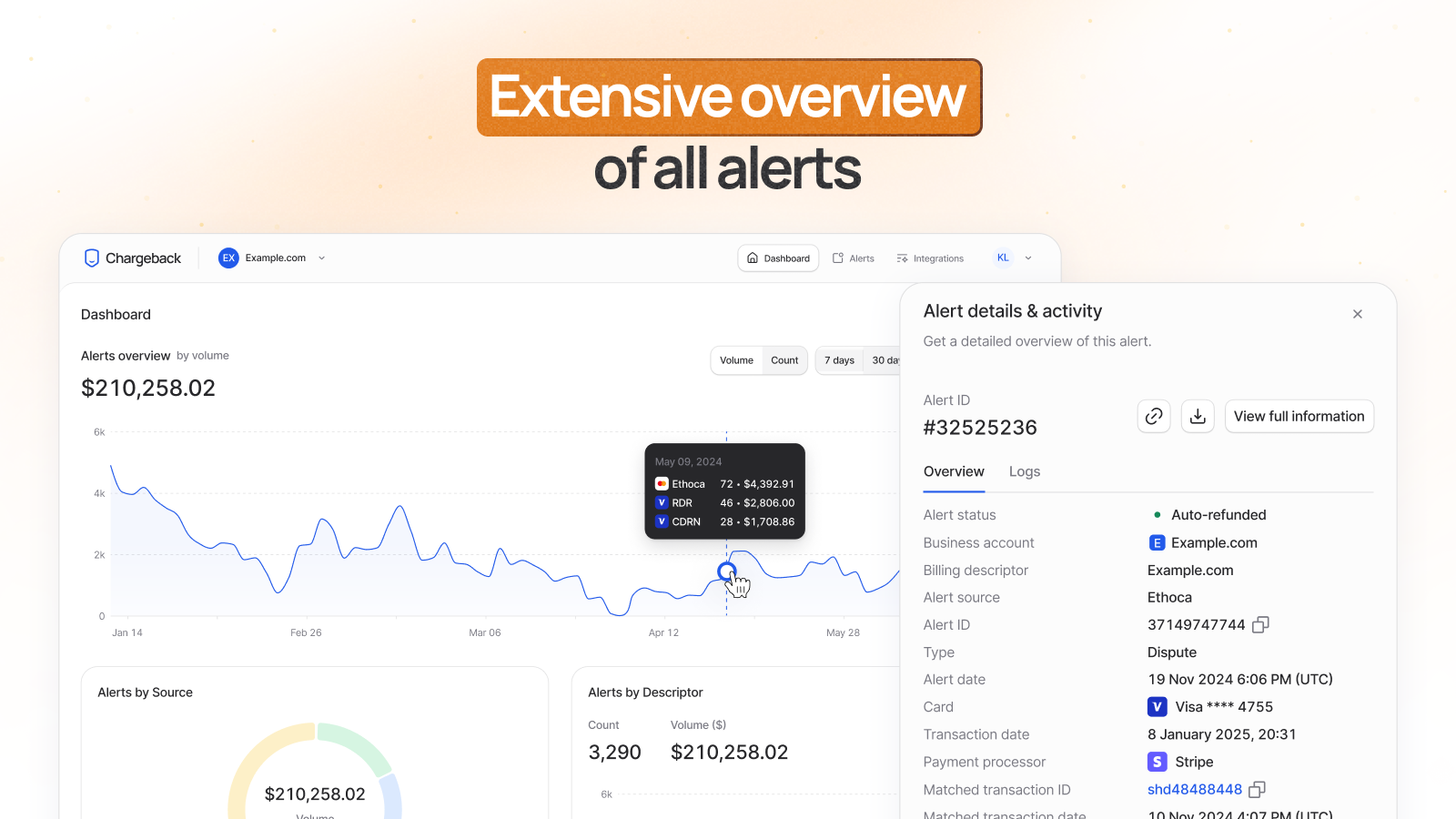Viewport: 1456px width, 819px height.
Task: Open the Integrations navigation tab
Action: pos(930,258)
